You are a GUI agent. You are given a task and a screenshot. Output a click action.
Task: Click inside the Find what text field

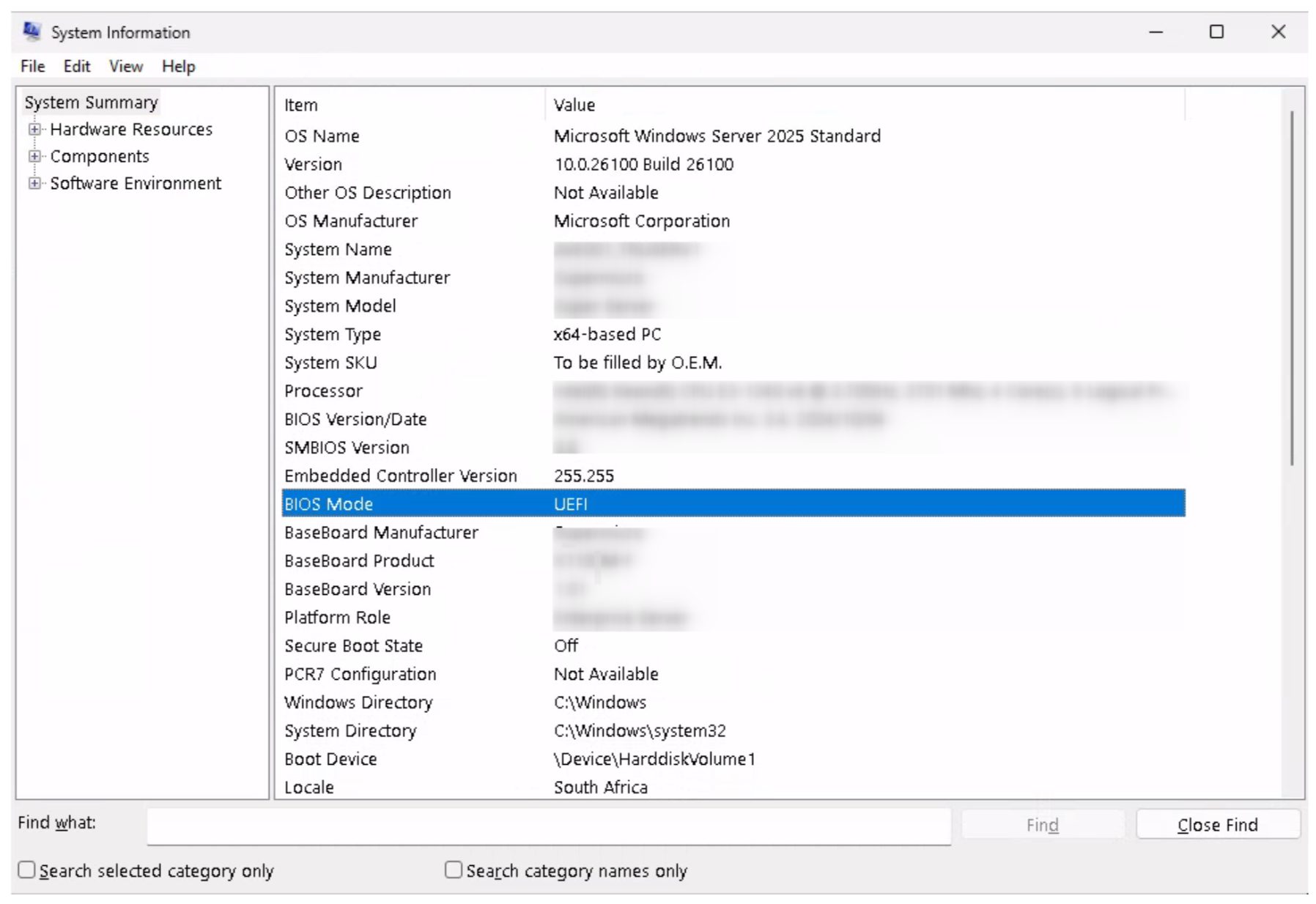click(548, 826)
